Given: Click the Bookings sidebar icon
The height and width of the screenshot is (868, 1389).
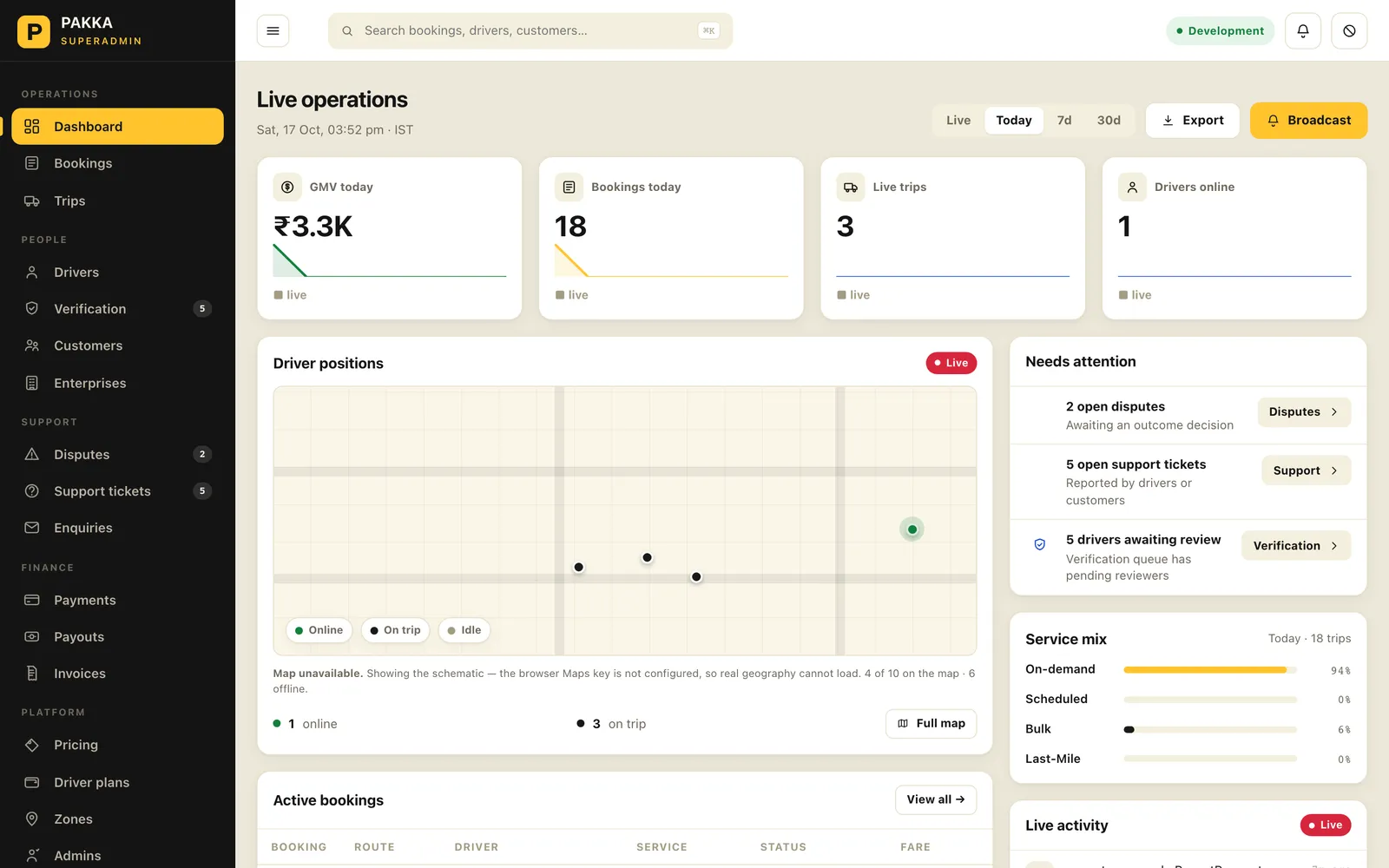Looking at the screenshot, I should click(x=32, y=163).
